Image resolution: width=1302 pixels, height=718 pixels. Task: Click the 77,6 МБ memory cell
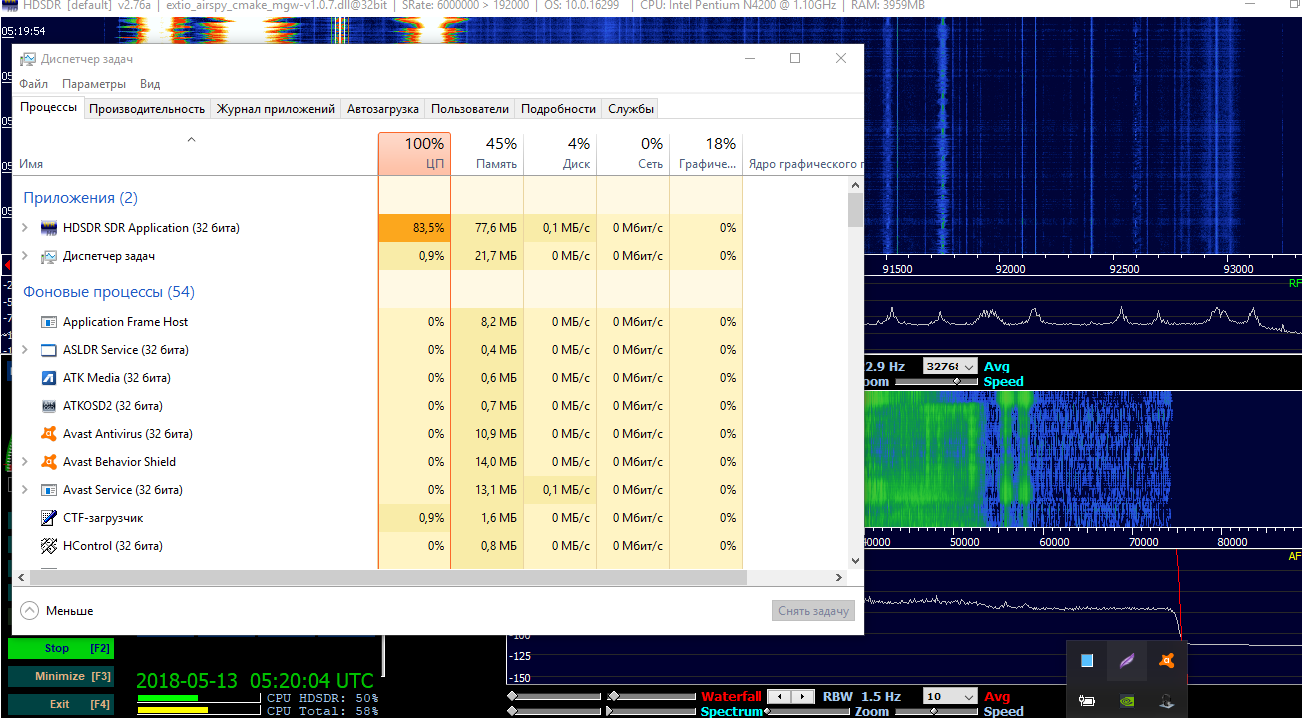tap(487, 228)
